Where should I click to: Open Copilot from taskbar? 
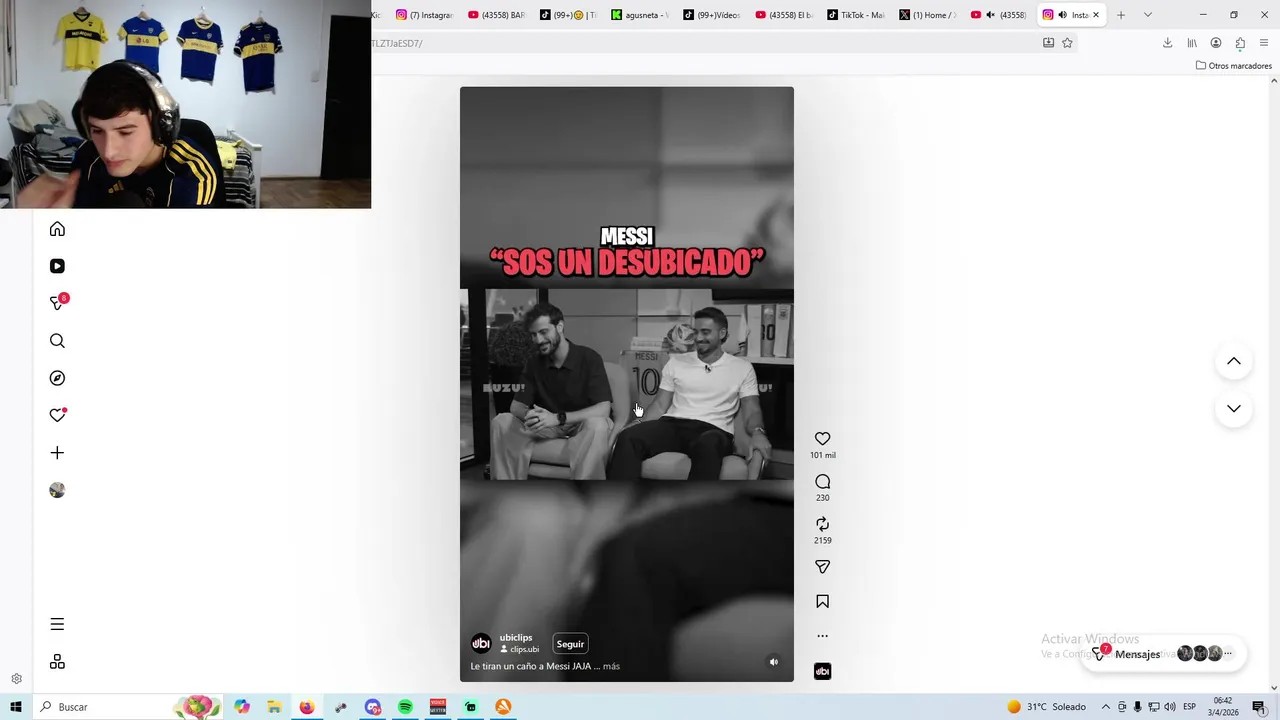point(242,707)
